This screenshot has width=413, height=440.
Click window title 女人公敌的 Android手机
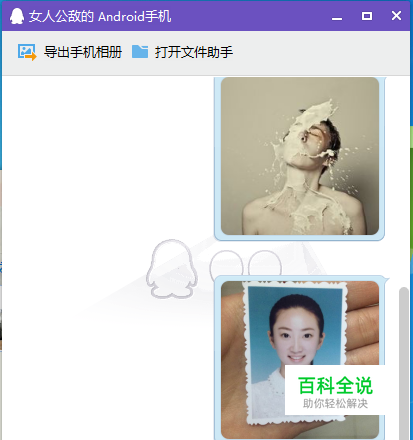(100, 16)
